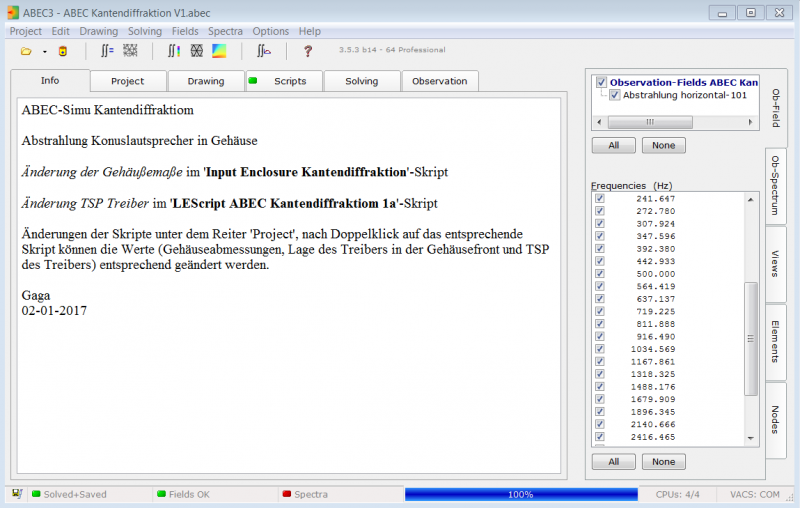Open the Edit menu

tap(60, 31)
